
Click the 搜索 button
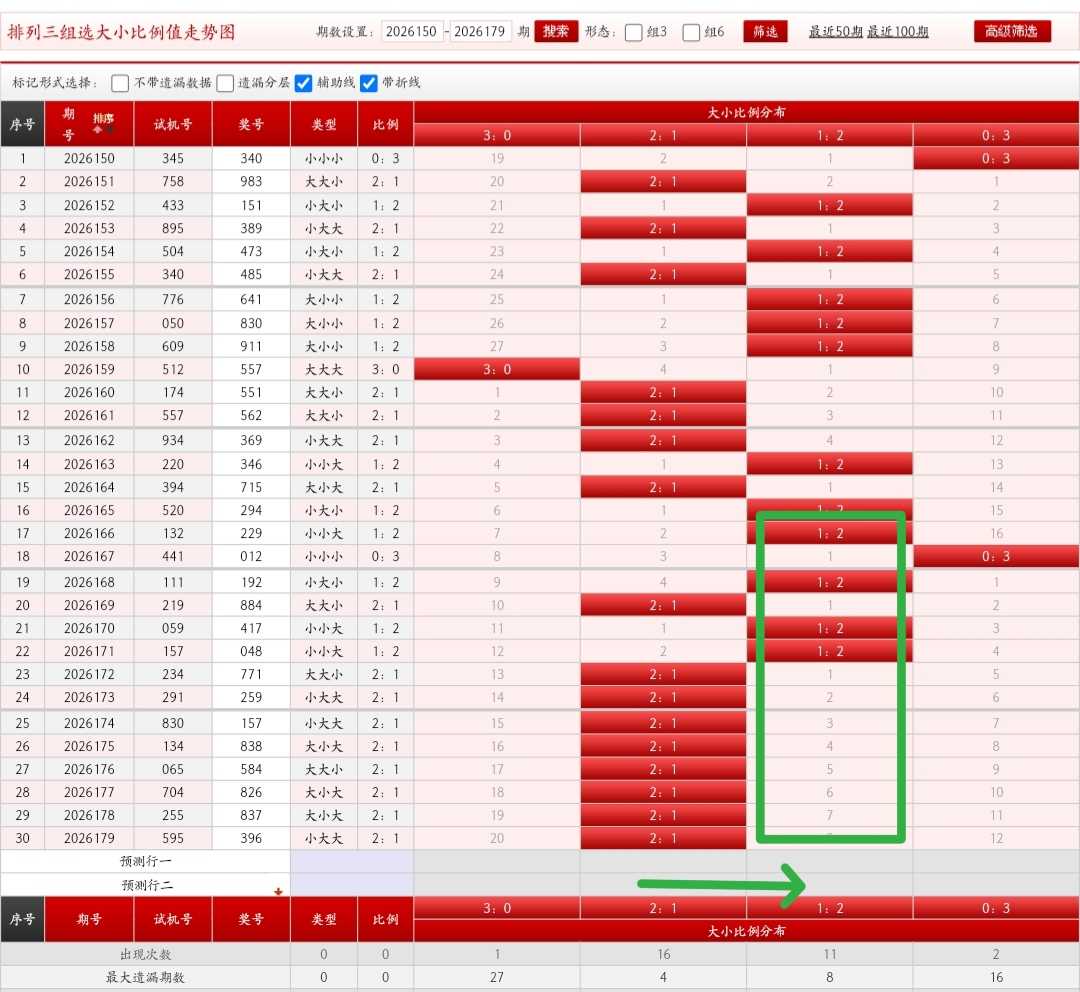point(556,31)
